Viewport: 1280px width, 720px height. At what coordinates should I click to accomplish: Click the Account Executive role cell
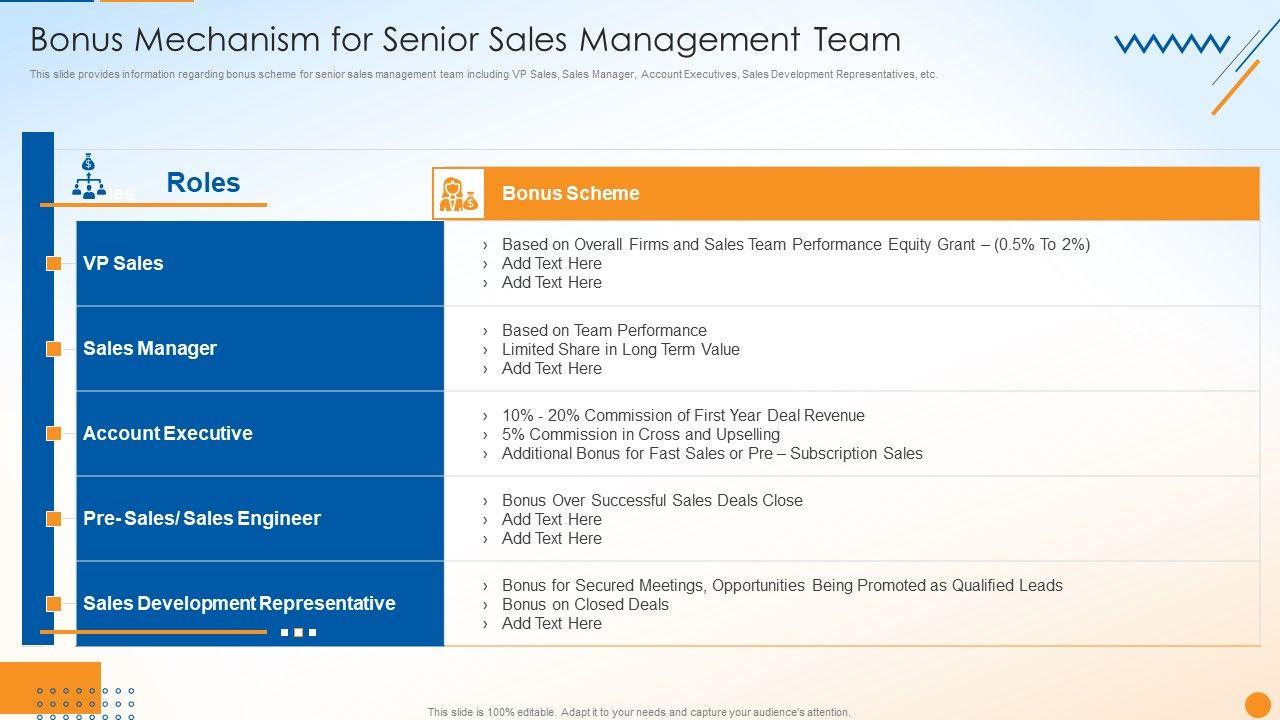click(260, 434)
